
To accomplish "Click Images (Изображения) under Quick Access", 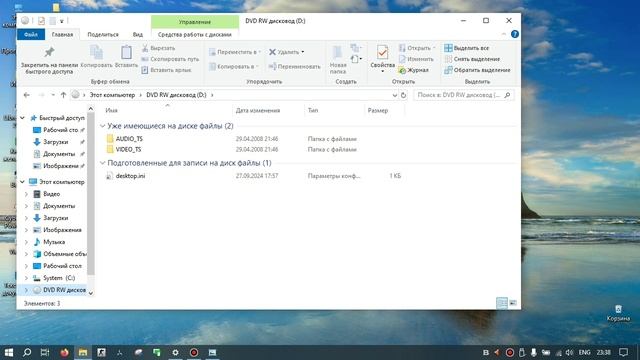I will (60, 166).
